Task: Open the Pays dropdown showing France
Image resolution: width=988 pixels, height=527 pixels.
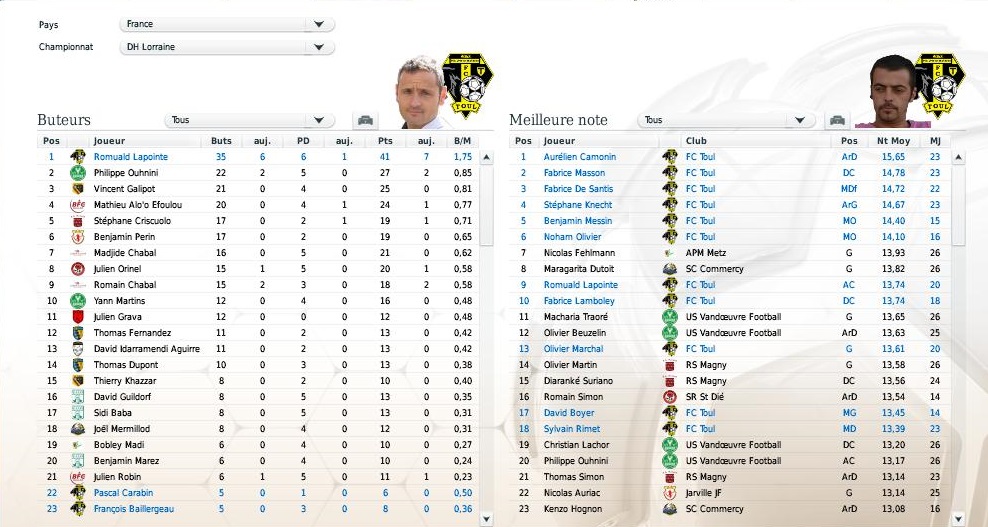Action: (x=227, y=24)
